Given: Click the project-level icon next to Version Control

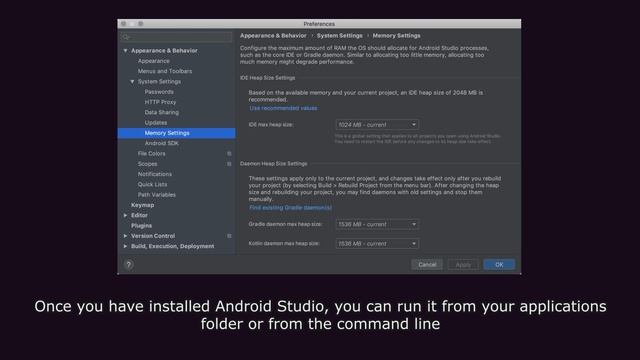Looking at the screenshot, I should (x=229, y=236).
